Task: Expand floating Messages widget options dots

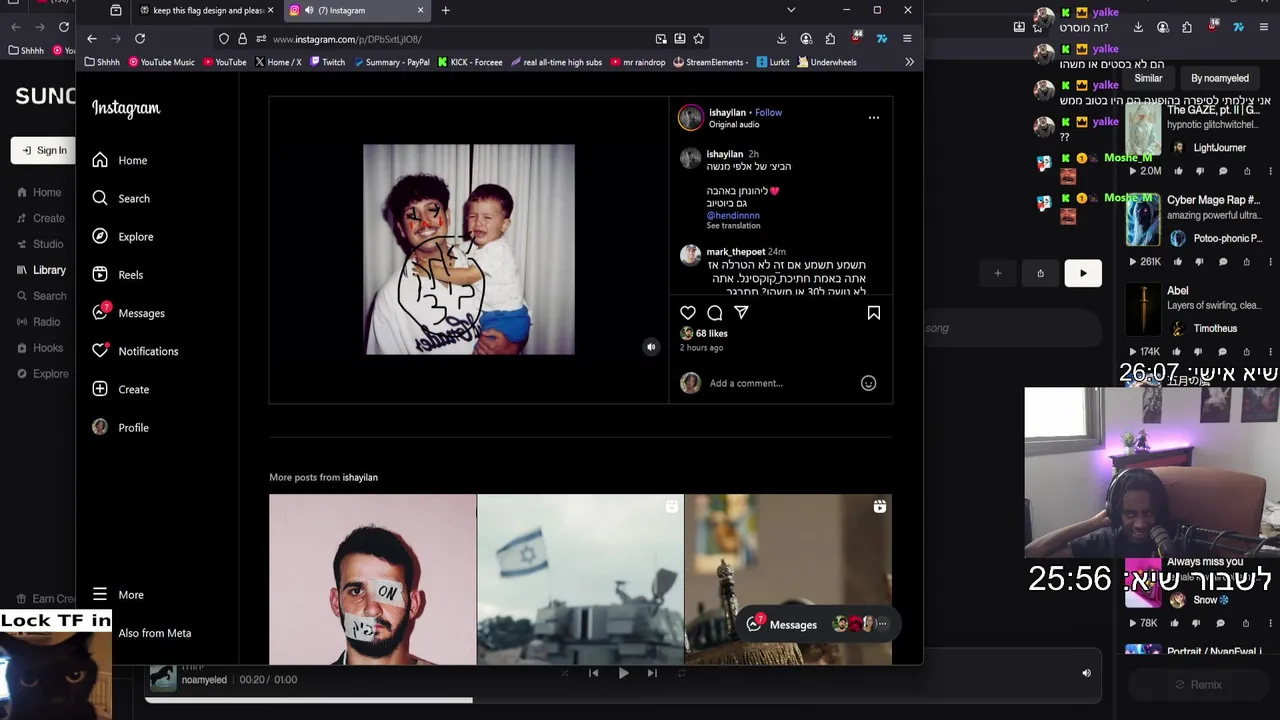Action: coord(882,624)
